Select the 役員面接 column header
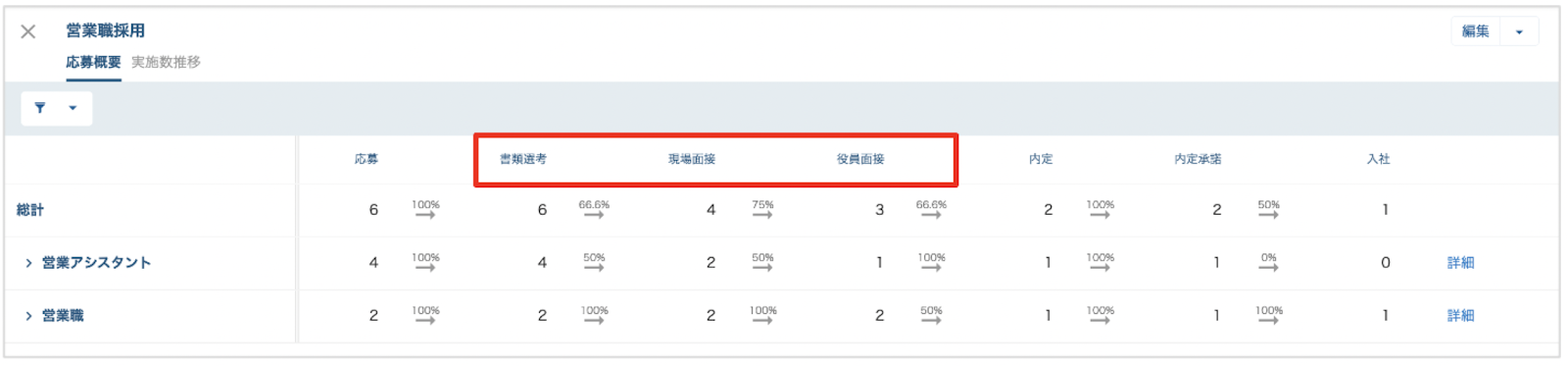 tap(860, 159)
